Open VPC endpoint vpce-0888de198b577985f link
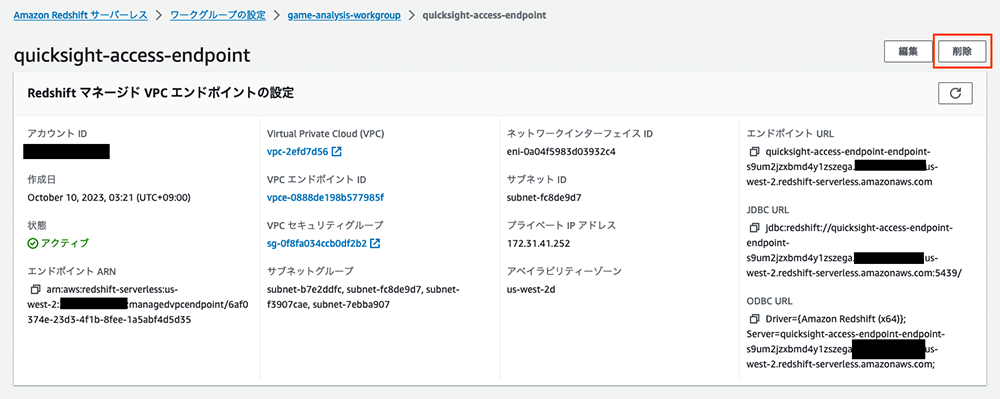The height and width of the screenshot is (399, 1000). pyautogui.click(x=325, y=198)
